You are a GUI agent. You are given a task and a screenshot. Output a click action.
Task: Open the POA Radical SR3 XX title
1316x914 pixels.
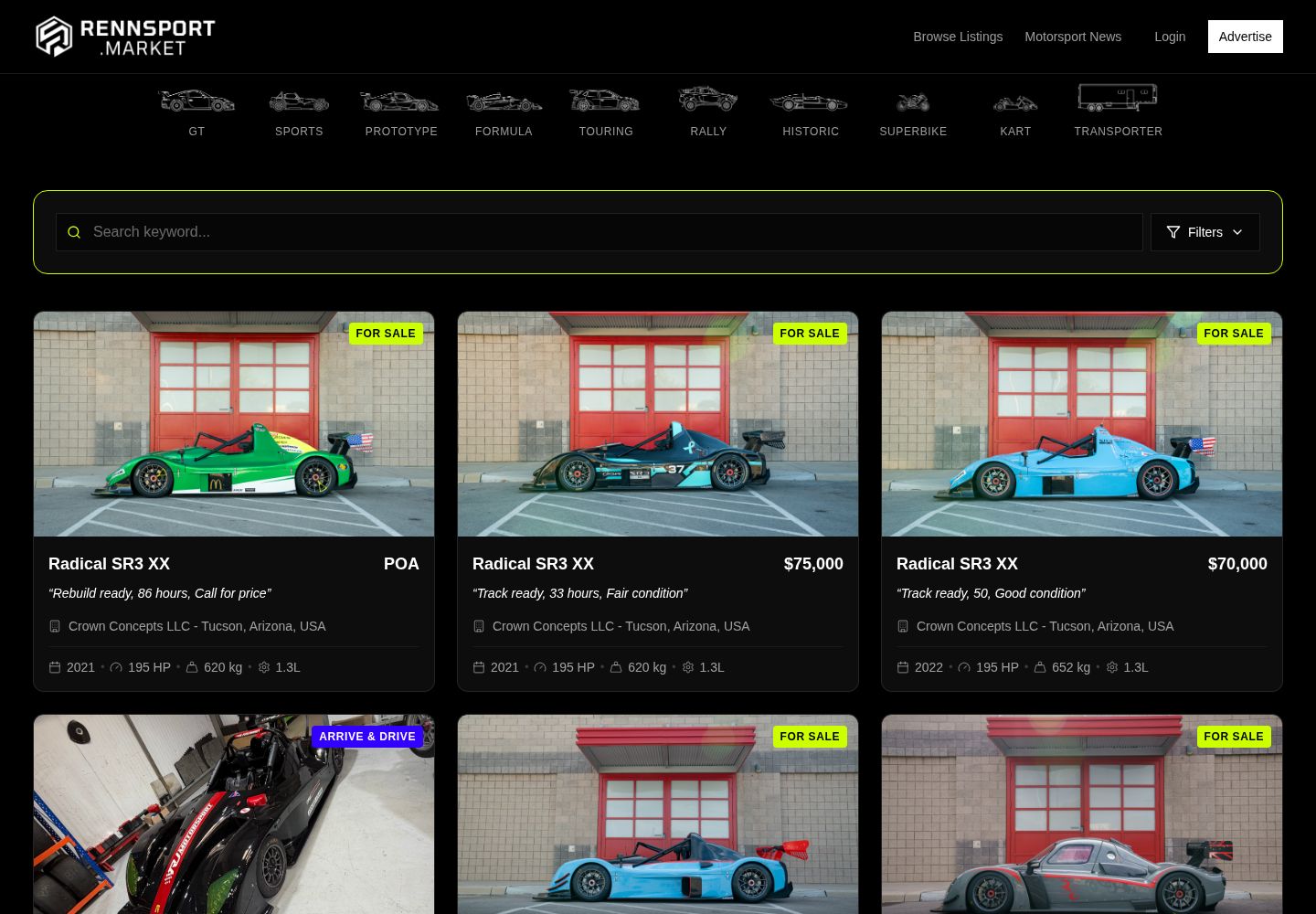[109, 564]
